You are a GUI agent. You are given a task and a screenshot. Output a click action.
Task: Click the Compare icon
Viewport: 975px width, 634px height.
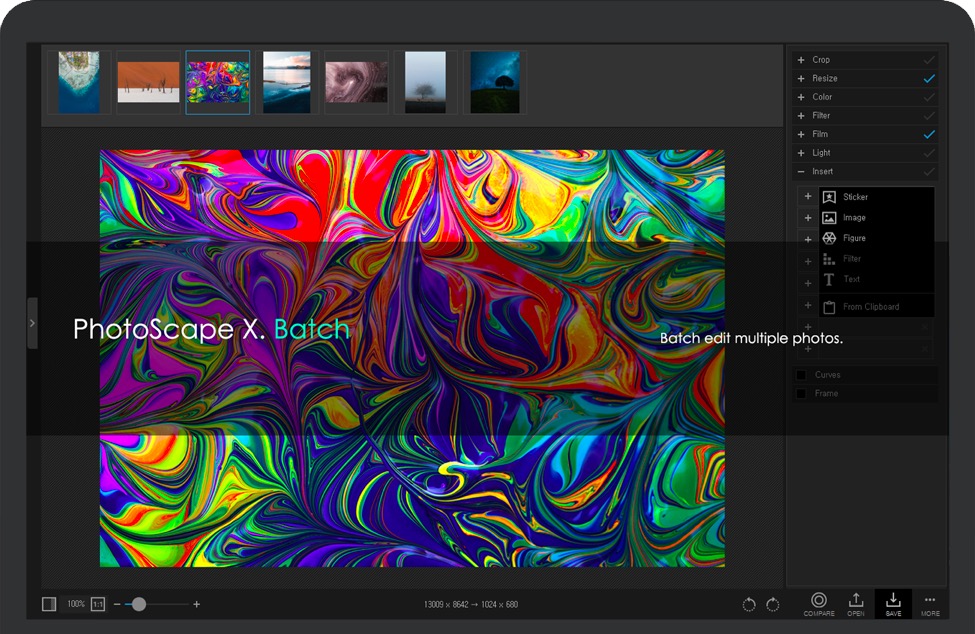[818, 602]
